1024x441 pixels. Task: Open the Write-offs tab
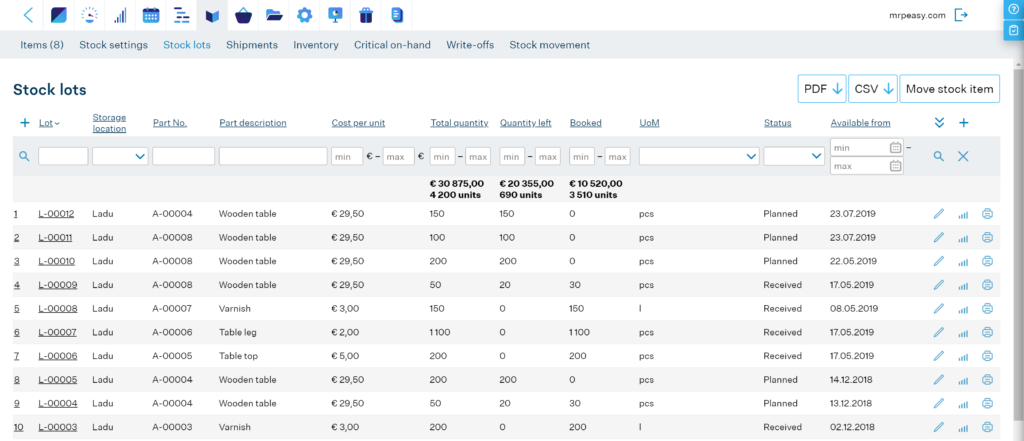coord(470,45)
